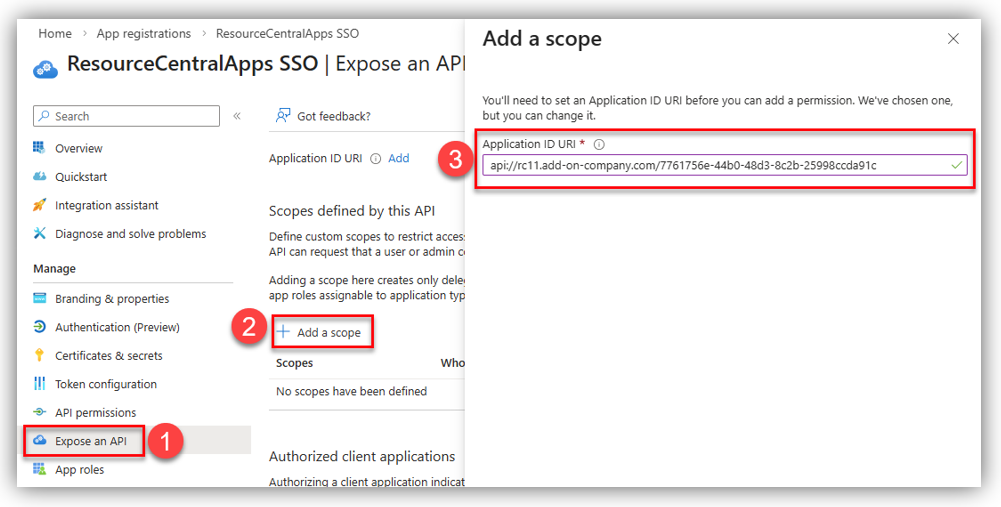Image resolution: width=1001 pixels, height=507 pixels.
Task: Open Diagnose and solve problems
Action: tap(130, 234)
